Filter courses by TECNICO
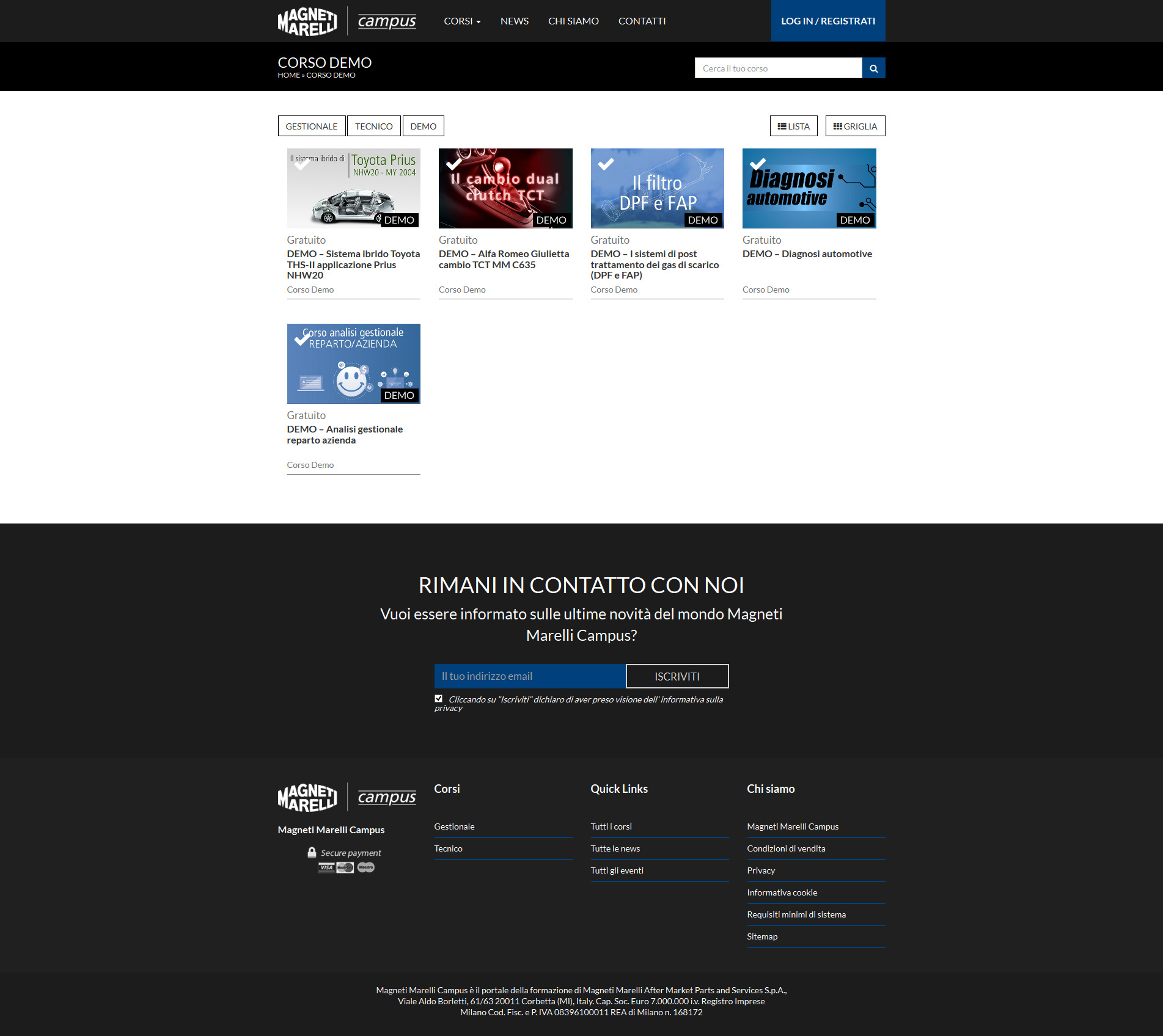 [374, 126]
